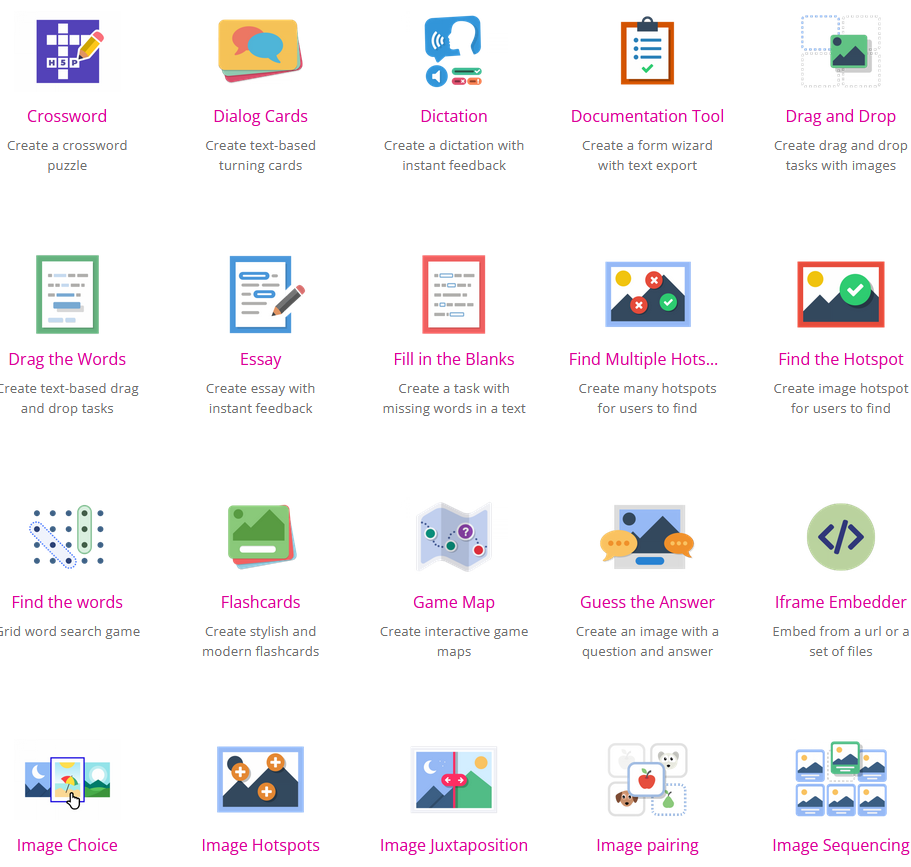Click the Find the words grid icon
911x867 pixels.
pos(67,537)
